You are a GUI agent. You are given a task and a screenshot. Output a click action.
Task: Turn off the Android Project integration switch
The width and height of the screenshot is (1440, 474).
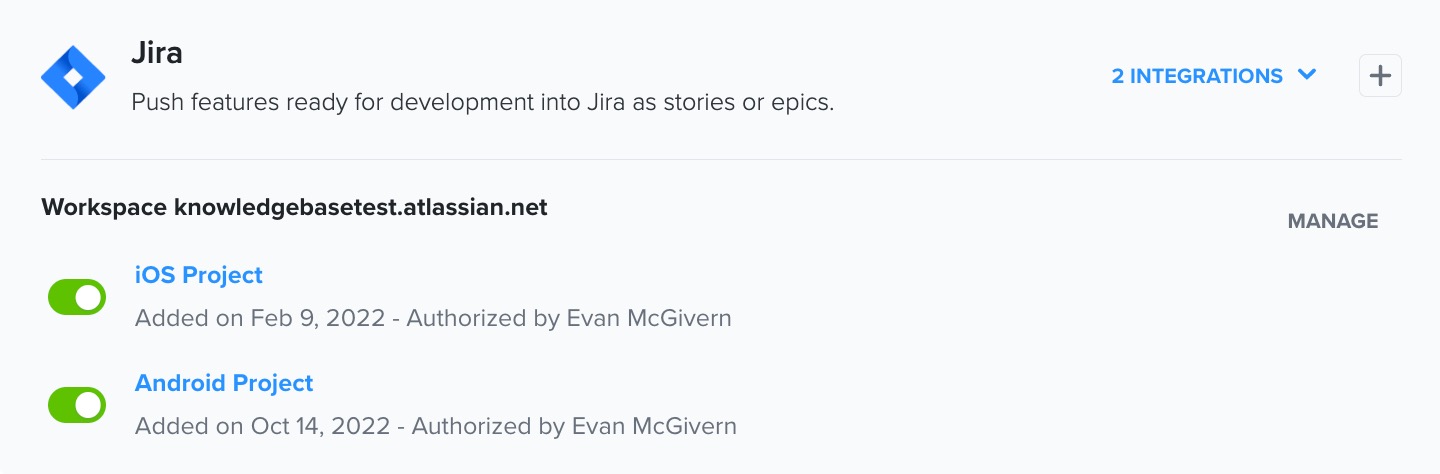click(x=77, y=405)
